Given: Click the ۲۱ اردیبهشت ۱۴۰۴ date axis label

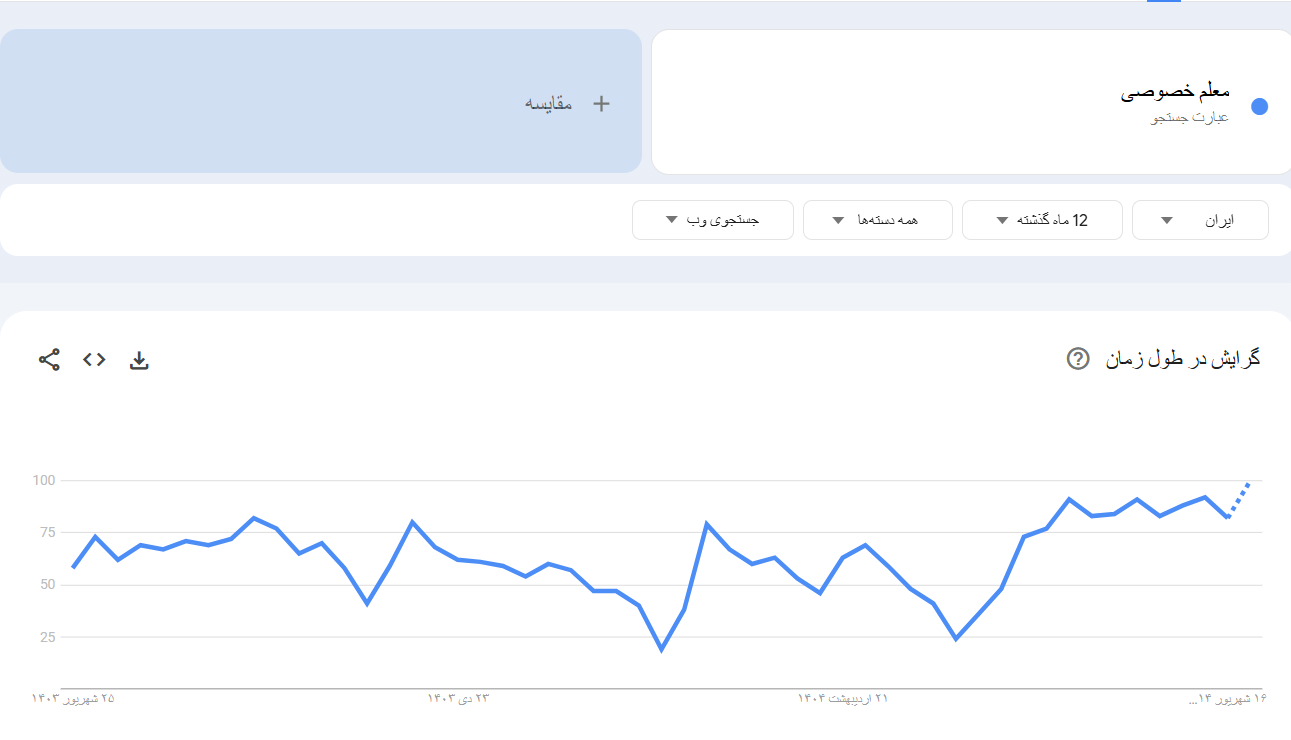Looking at the screenshot, I should 842,698.
